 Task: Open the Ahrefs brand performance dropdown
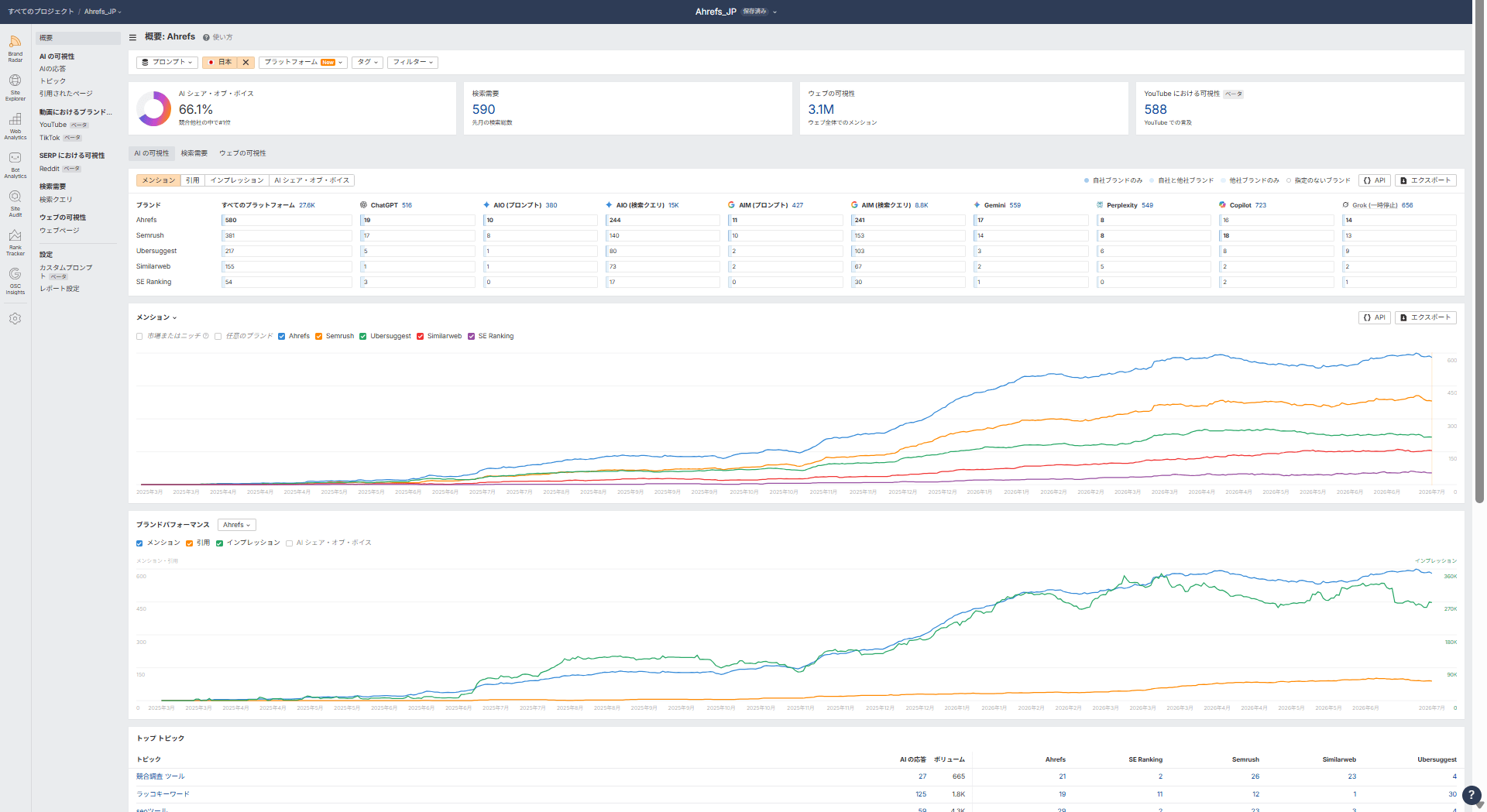[x=236, y=525]
